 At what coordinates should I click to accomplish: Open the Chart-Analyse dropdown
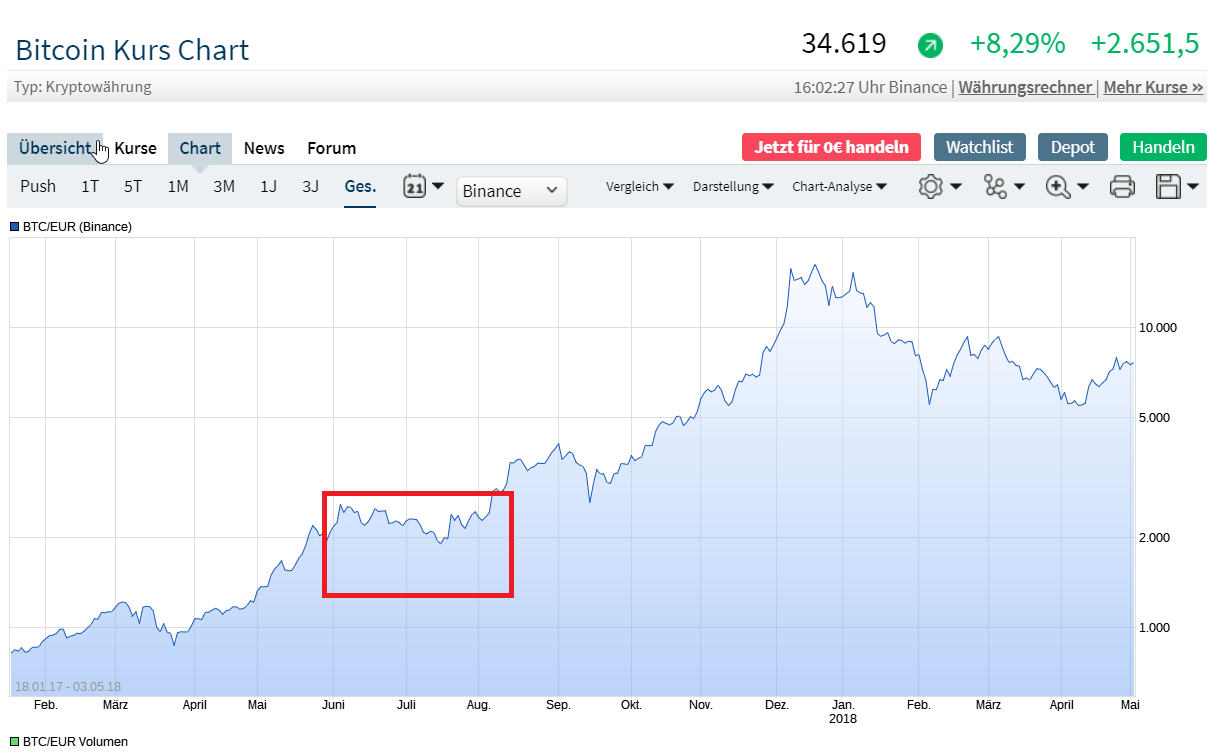coord(839,186)
